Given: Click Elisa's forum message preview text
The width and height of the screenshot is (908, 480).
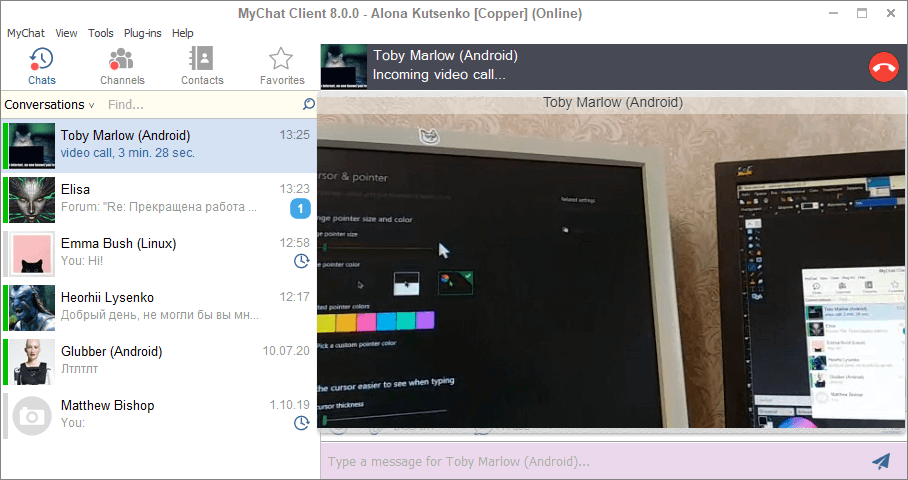Looking at the screenshot, I should point(159,207).
